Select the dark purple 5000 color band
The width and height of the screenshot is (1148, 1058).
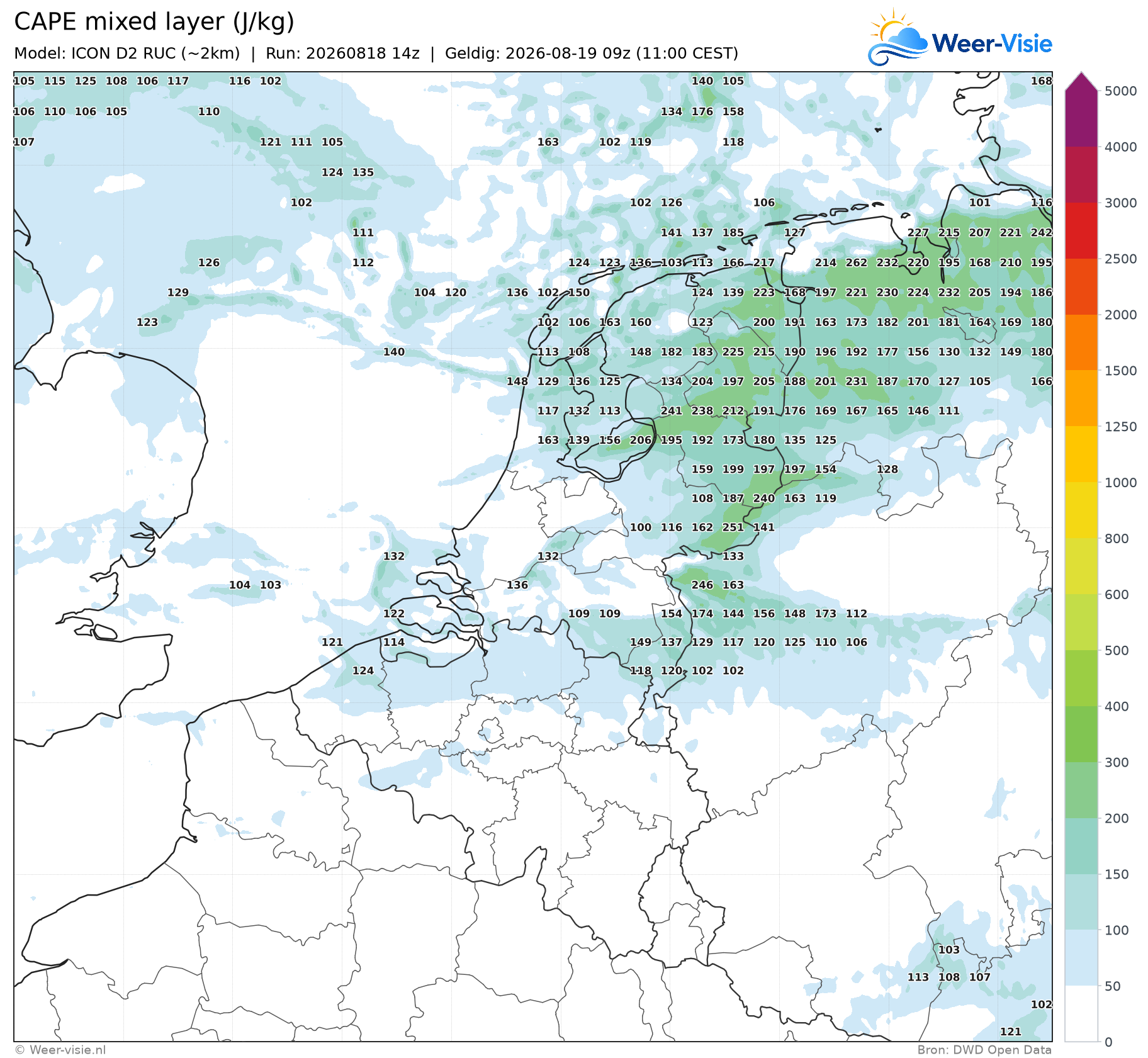point(1081,119)
